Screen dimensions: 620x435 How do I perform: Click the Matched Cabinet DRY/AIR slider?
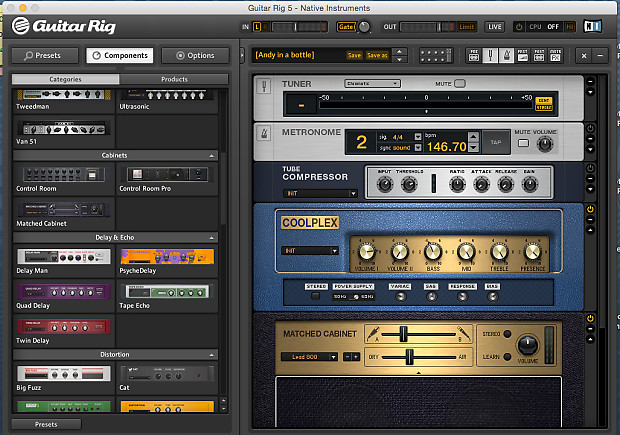click(408, 356)
